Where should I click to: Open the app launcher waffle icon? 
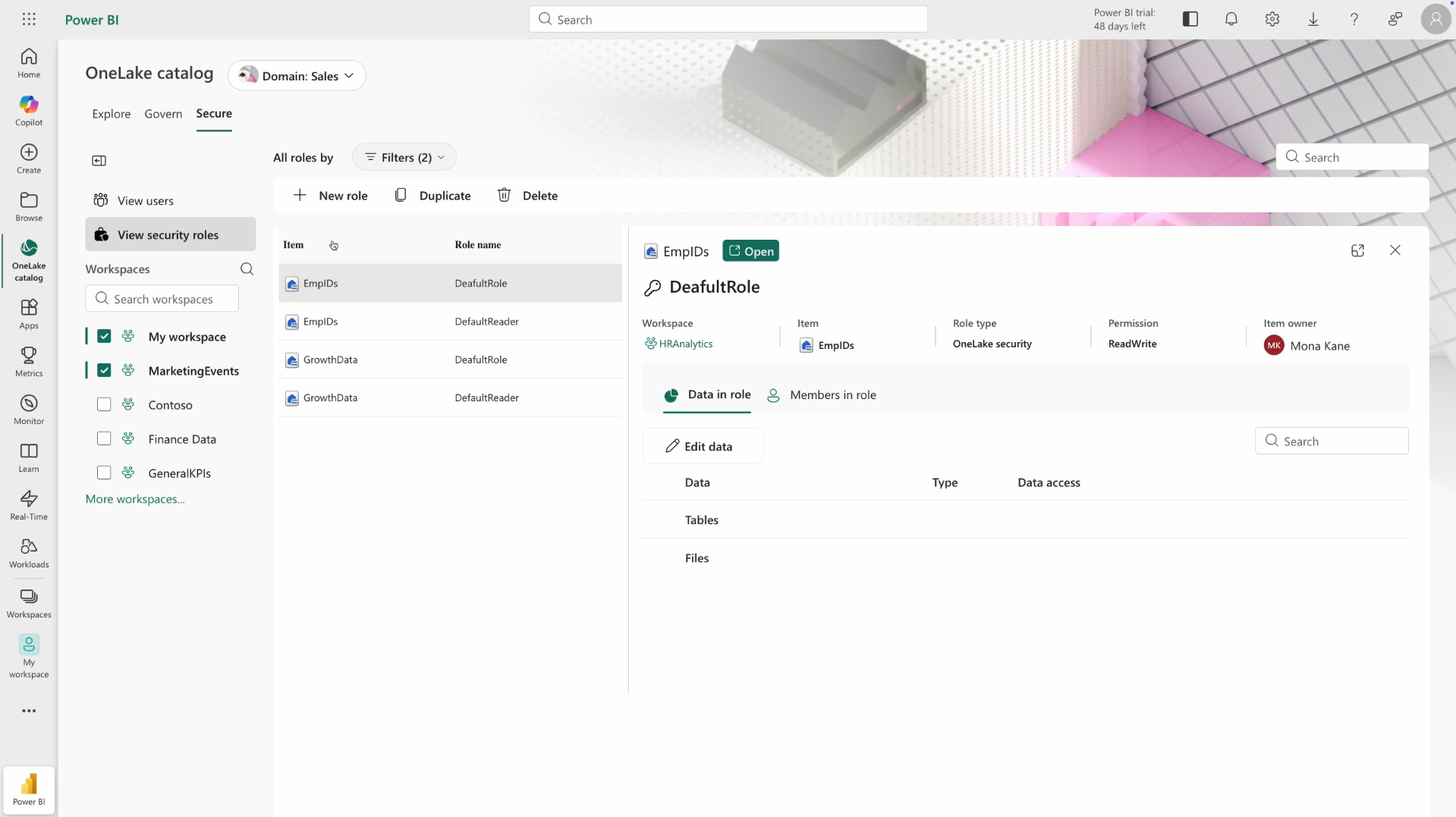pos(29,19)
